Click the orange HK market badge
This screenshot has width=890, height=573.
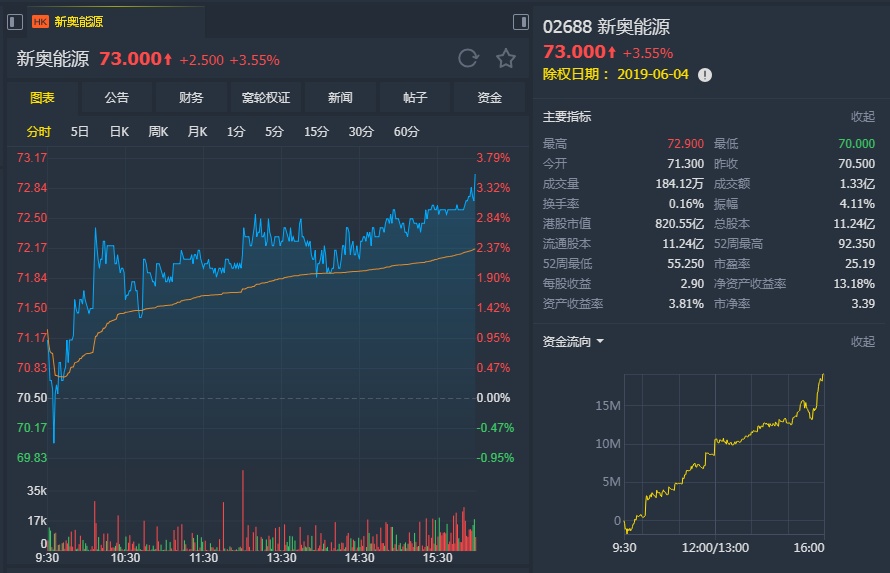click(x=41, y=21)
